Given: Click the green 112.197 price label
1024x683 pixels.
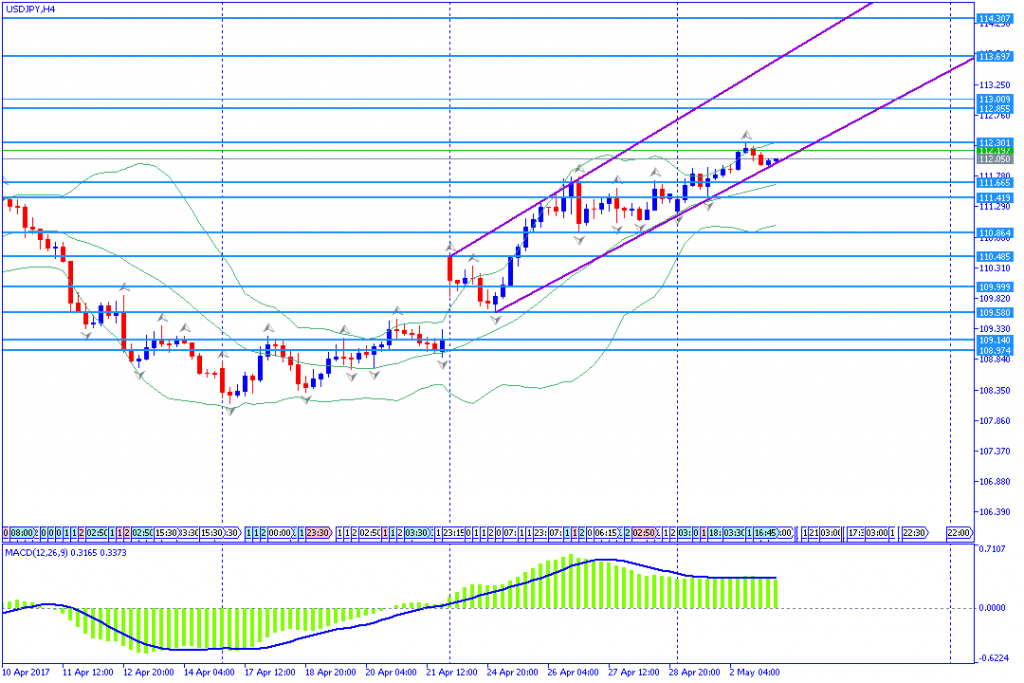Looking at the screenshot, I should point(993,151).
